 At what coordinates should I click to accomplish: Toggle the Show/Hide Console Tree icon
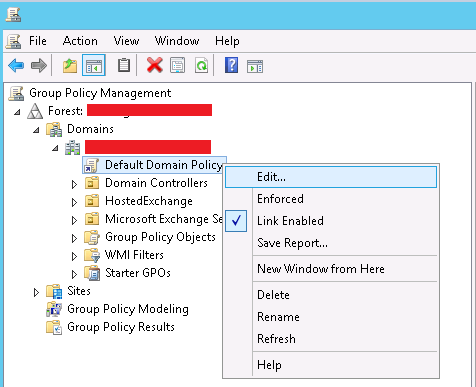click(94, 65)
